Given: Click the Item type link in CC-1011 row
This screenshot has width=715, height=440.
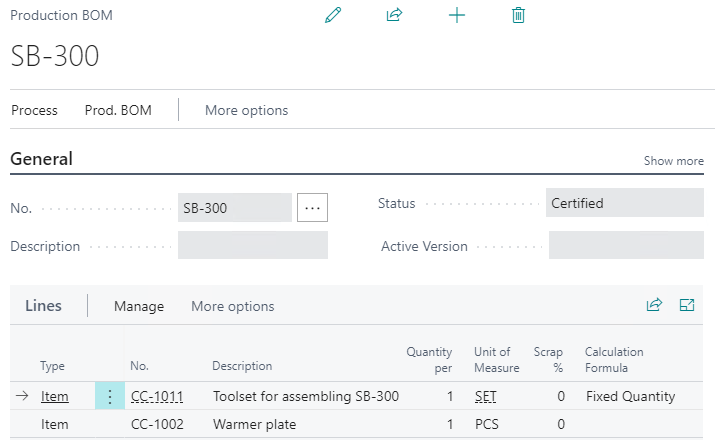Looking at the screenshot, I should [55, 396].
